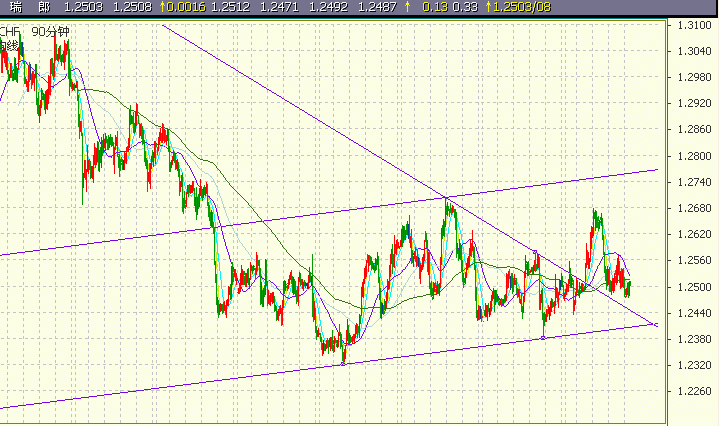Click the 1.2440 price axis label
This screenshot has height=426, width=720.
[694, 313]
